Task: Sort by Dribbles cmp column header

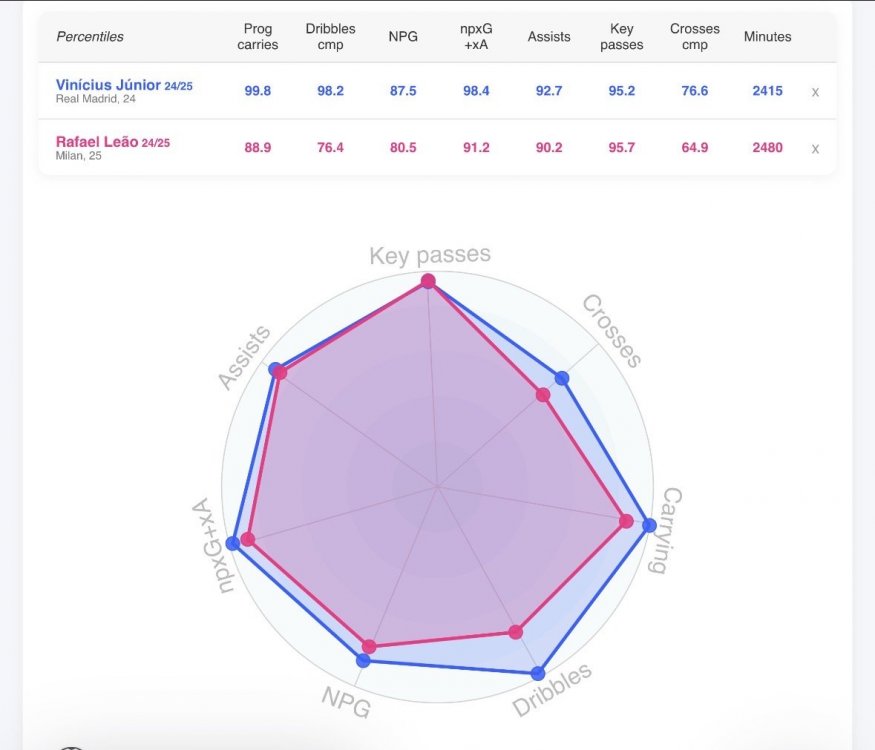Action: pyautogui.click(x=330, y=37)
